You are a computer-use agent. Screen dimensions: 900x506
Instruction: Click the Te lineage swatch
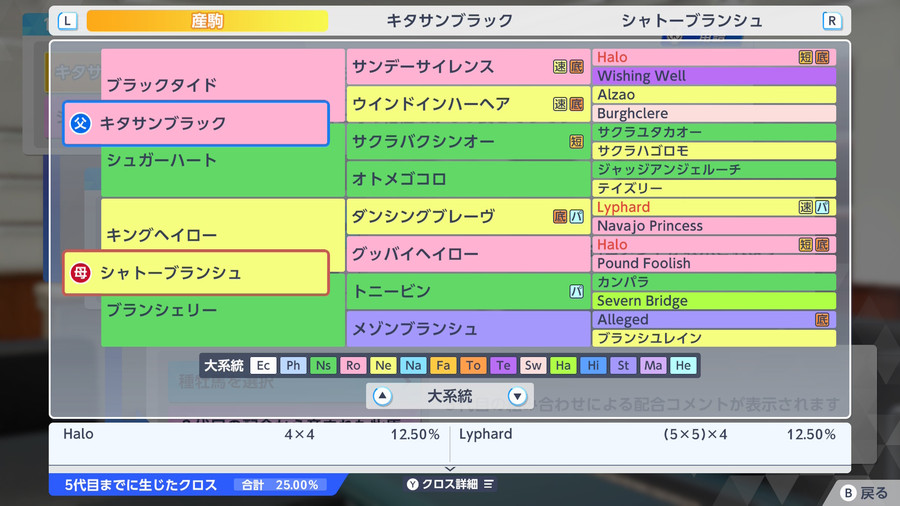[503, 365]
